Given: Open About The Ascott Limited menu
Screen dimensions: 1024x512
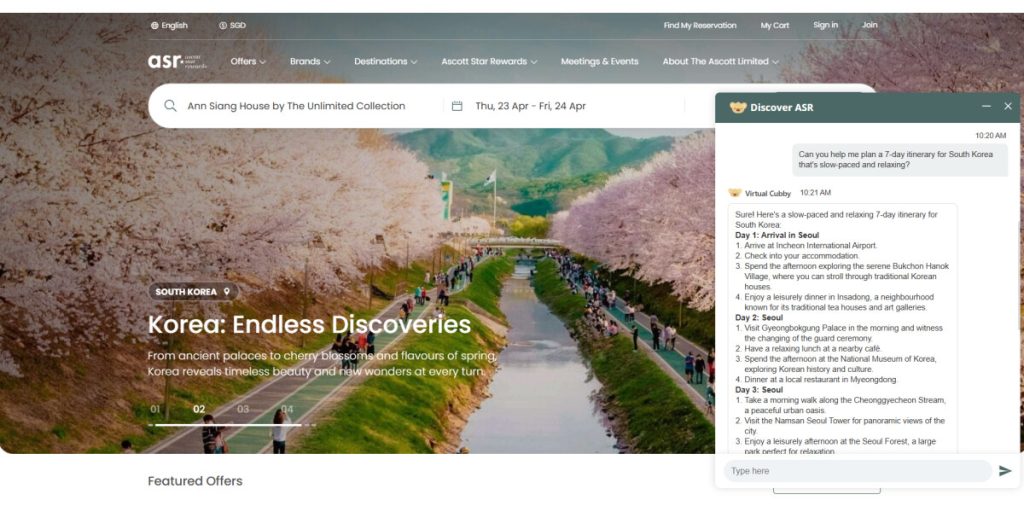Looking at the screenshot, I should point(720,62).
